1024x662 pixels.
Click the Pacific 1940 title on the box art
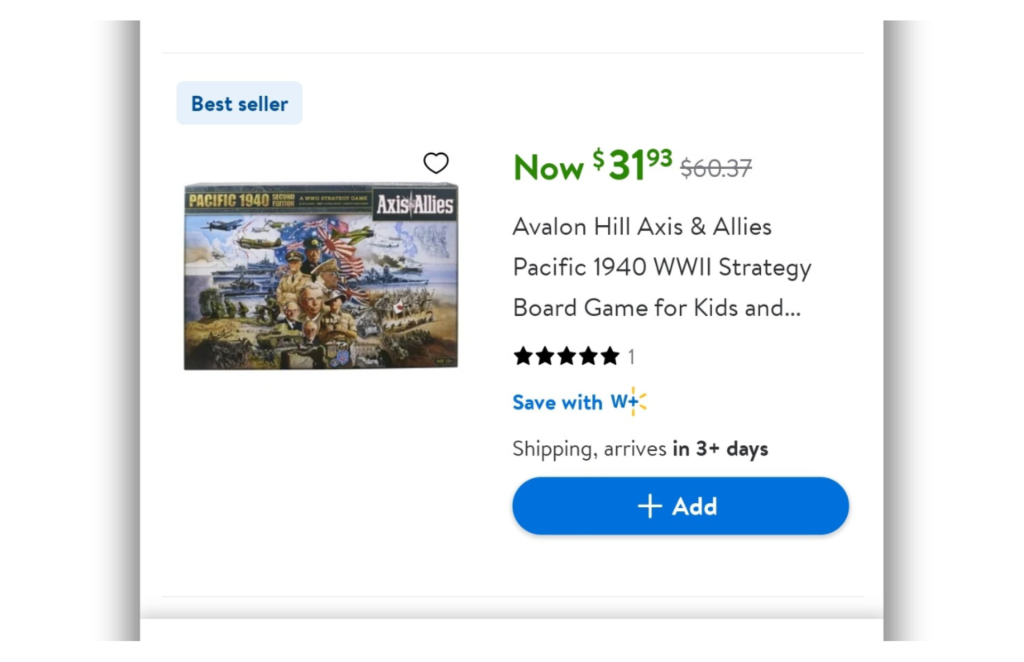pyautogui.click(x=228, y=200)
